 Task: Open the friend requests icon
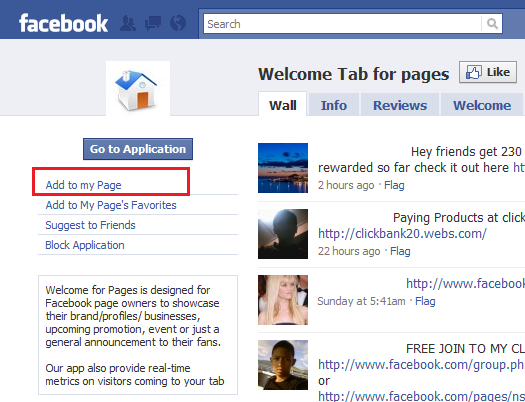(128, 23)
